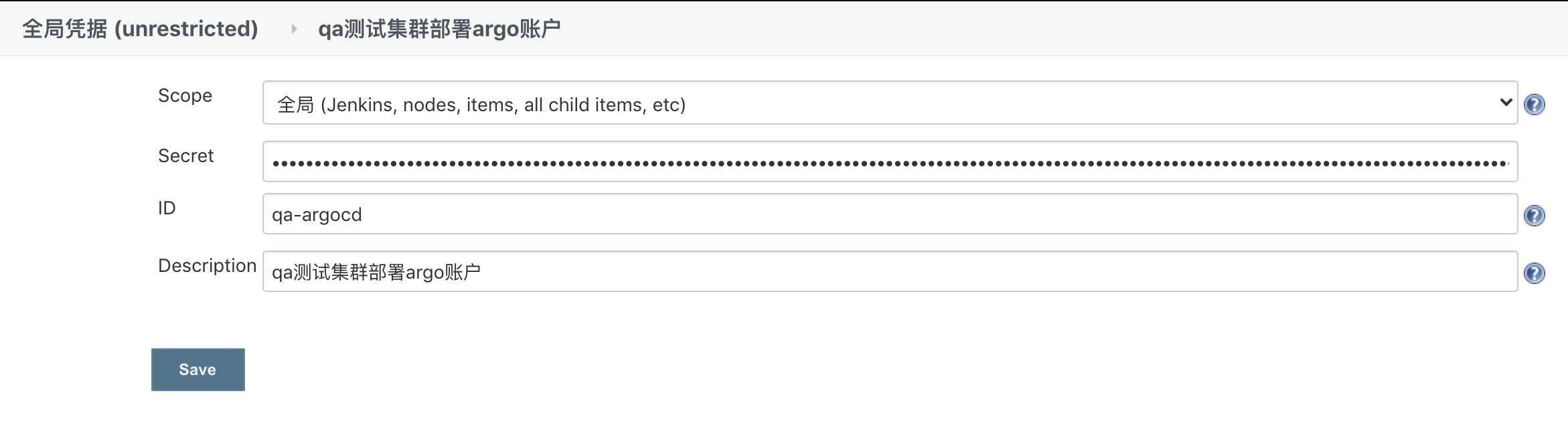Focus the Description text field
The height and width of the screenshot is (430, 1568).
889,272
